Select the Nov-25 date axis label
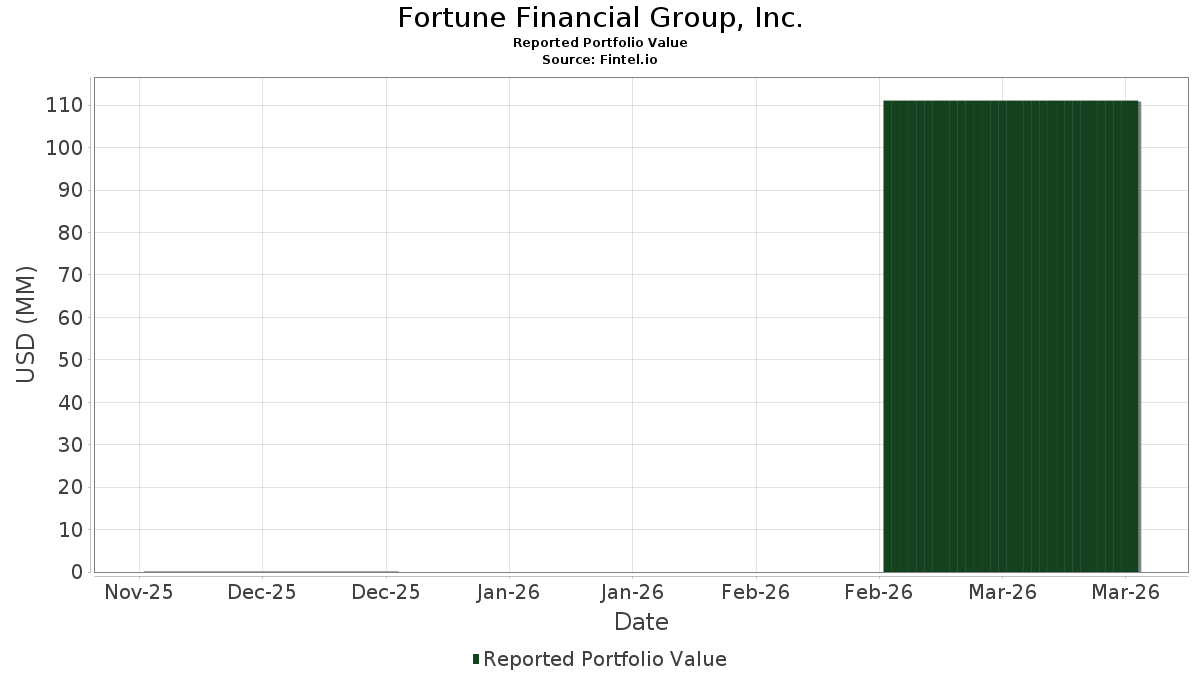1200x675 pixels. pyautogui.click(x=139, y=592)
